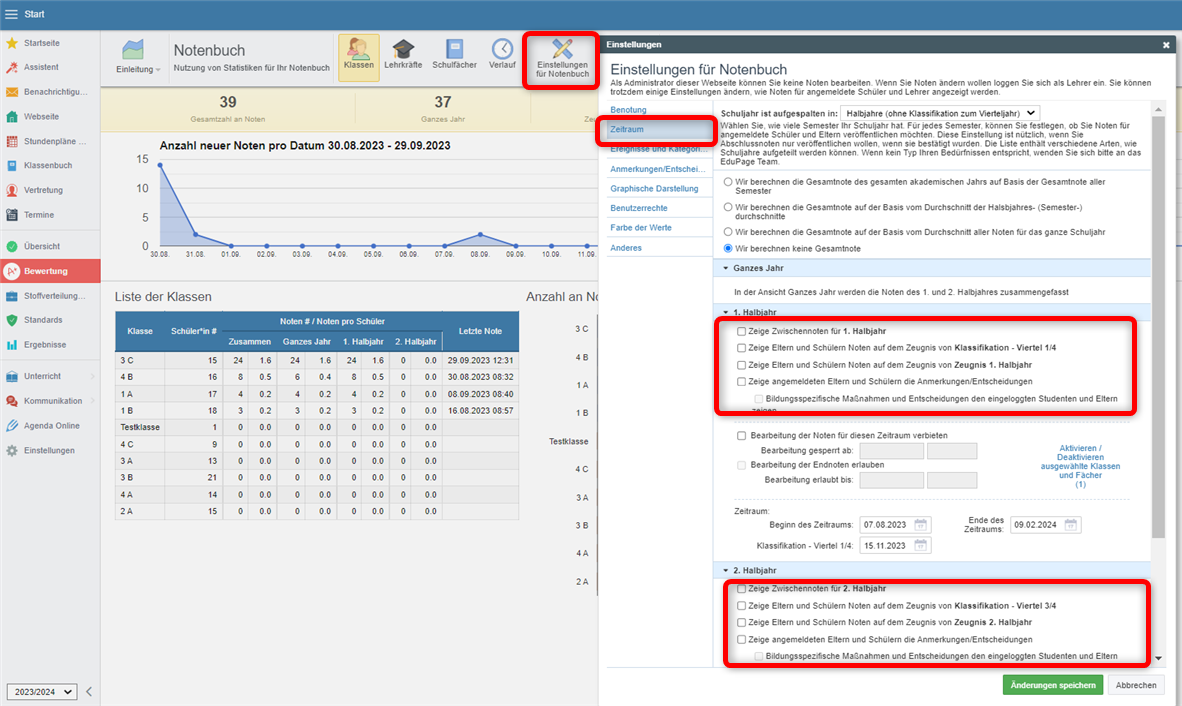Select the Bewertung sidebar icon
1182x706 pixels.
[x=12, y=271]
